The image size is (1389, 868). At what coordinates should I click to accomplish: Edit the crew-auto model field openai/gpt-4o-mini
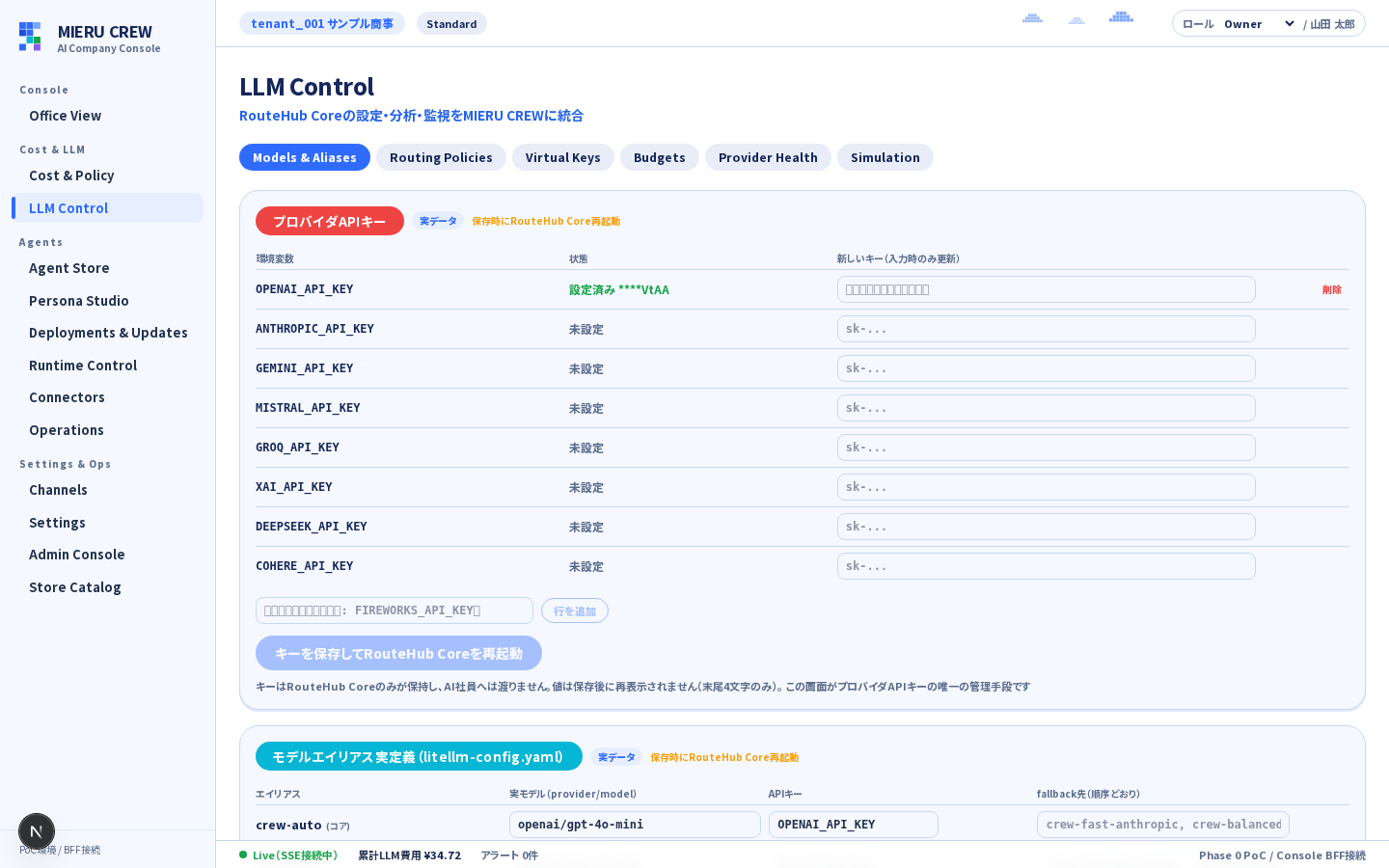635,825
